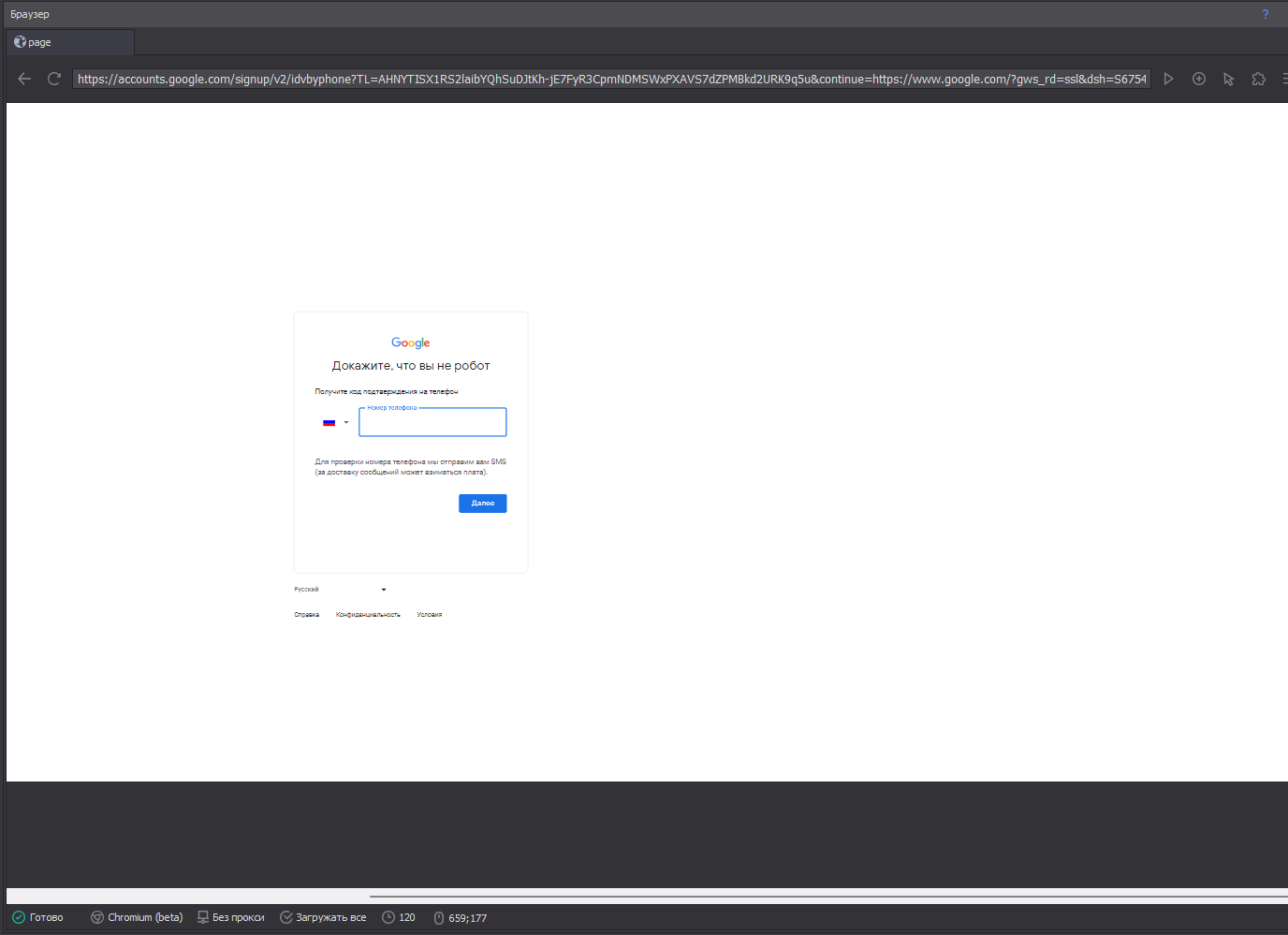Open the country flag selector
Screen dimensions: 1288x935
tap(335, 422)
